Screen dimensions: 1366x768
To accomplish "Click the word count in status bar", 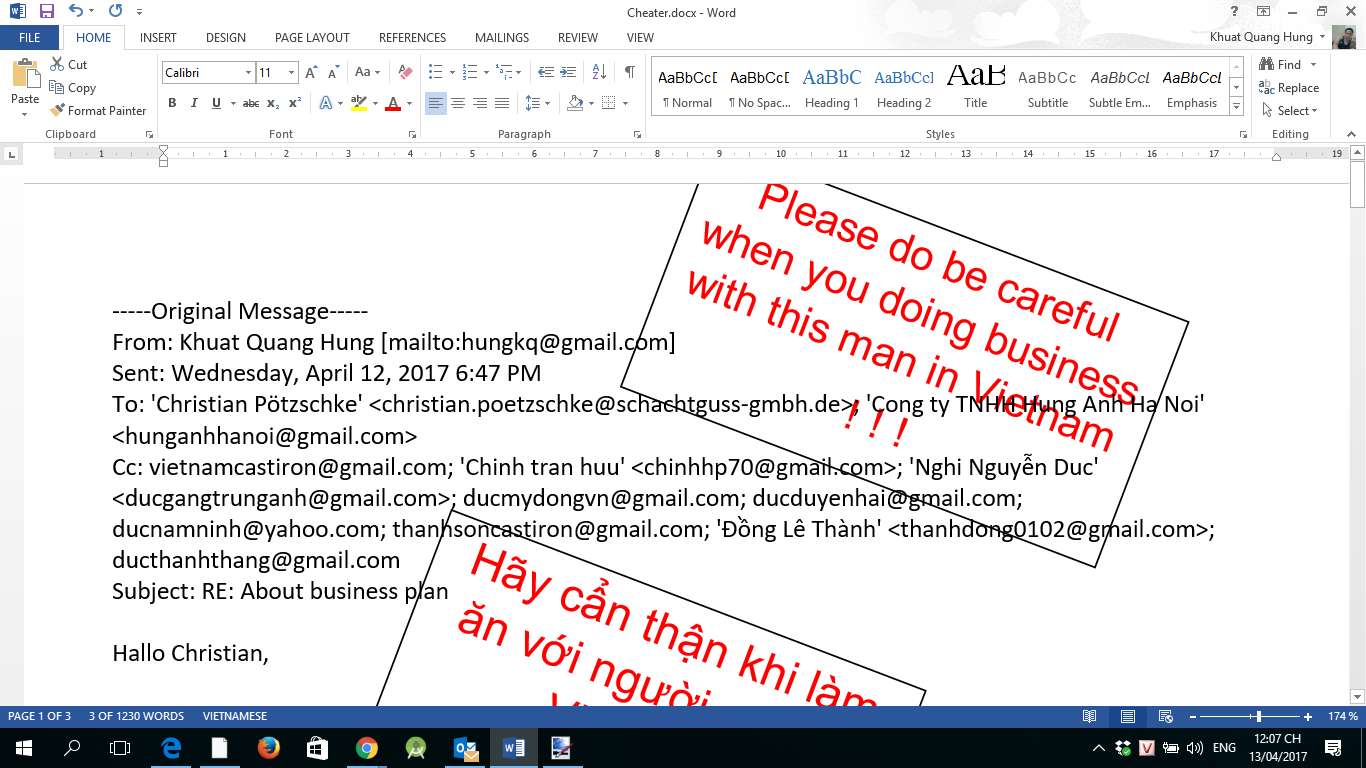I will pos(136,716).
